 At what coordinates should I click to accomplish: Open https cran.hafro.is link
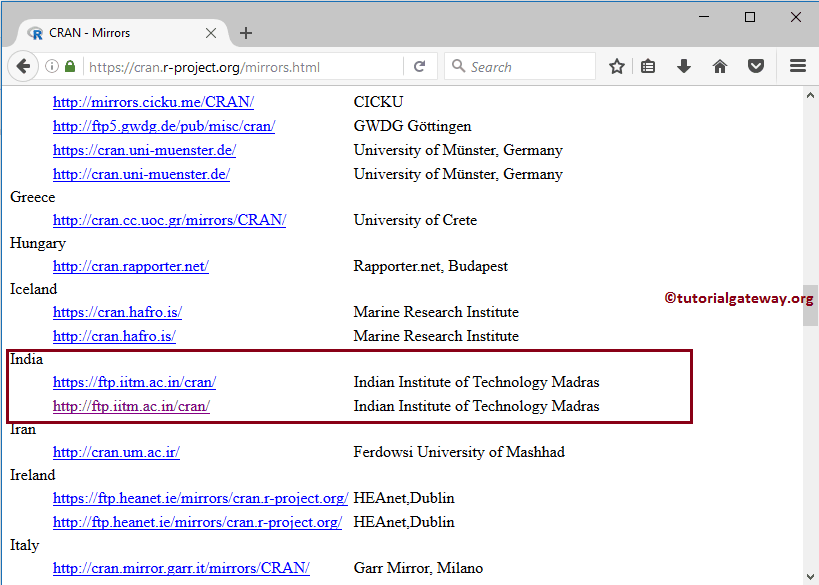[x=117, y=312]
